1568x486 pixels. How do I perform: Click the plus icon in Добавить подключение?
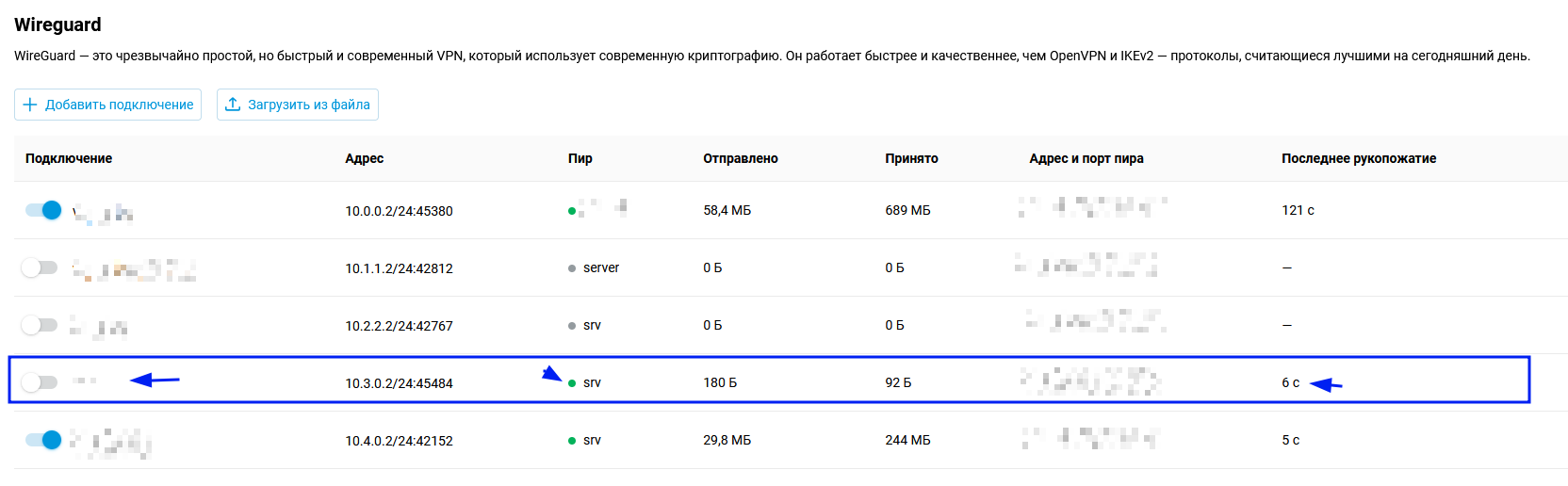pyautogui.click(x=30, y=105)
